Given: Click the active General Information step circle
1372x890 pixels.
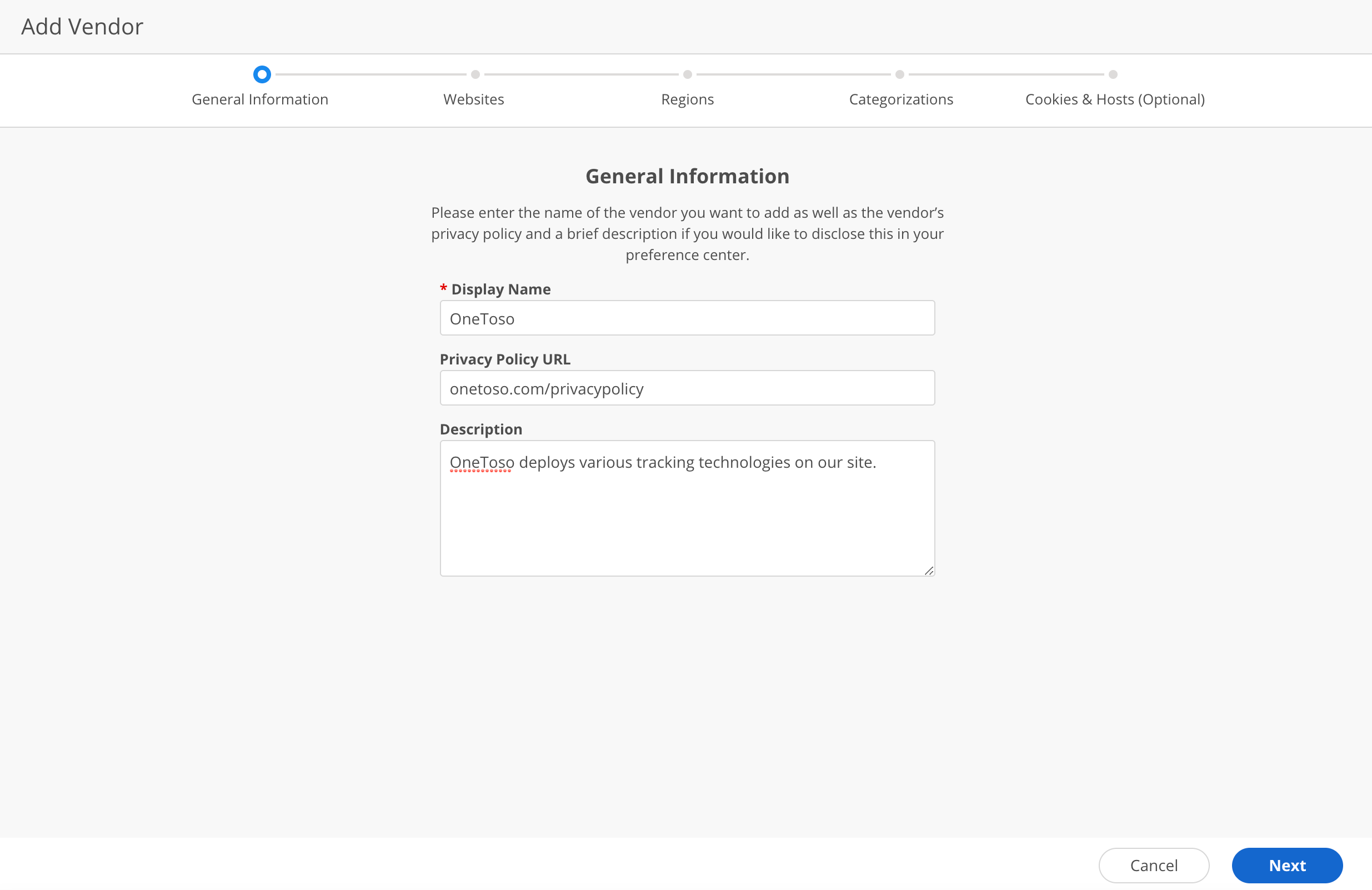Looking at the screenshot, I should tap(262, 74).
